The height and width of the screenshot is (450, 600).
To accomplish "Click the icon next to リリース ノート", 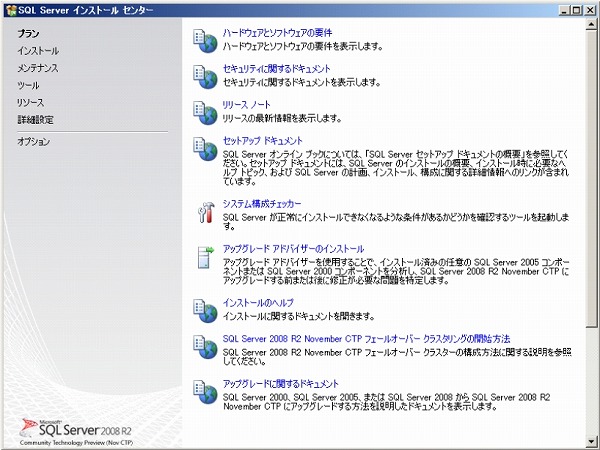I will (205, 113).
